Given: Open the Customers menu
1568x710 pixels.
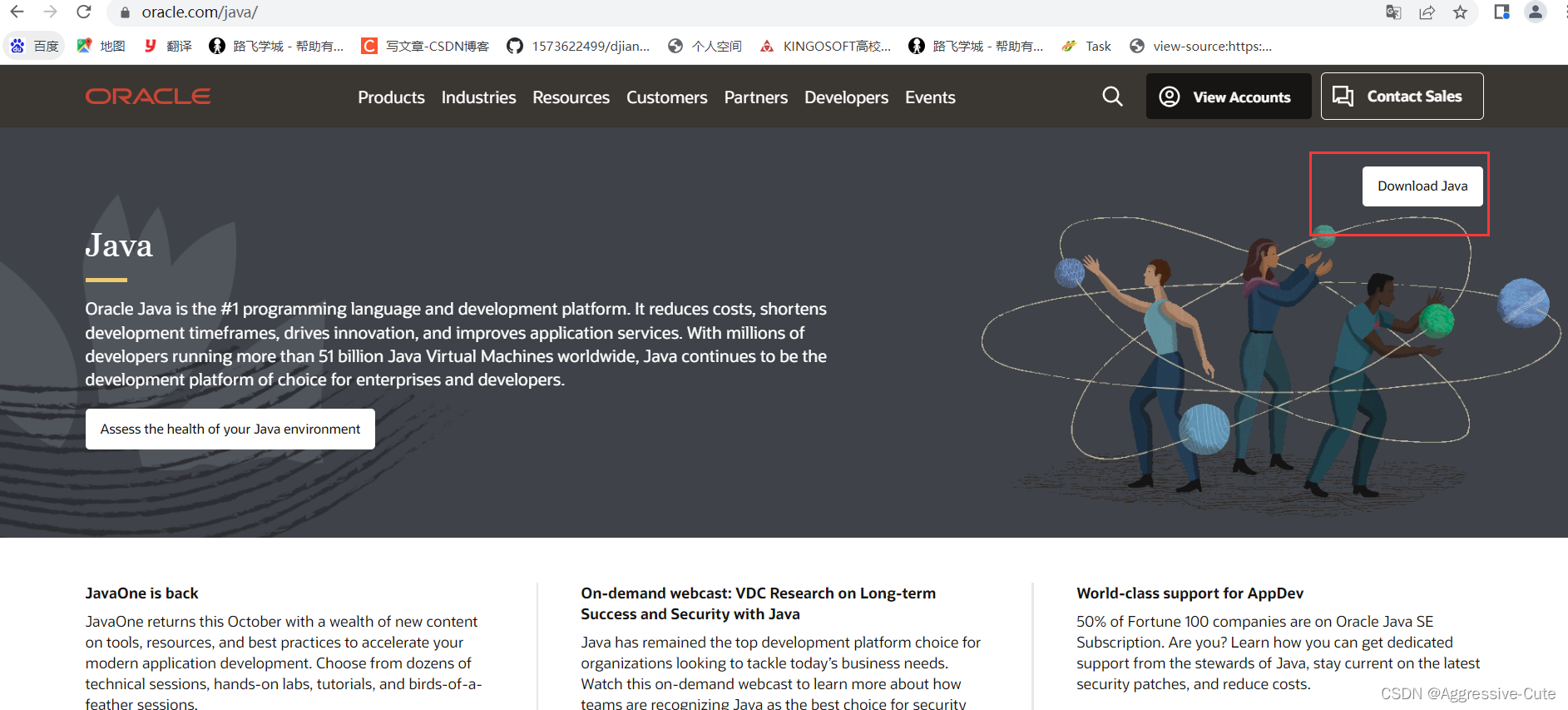Looking at the screenshot, I should point(666,97).
